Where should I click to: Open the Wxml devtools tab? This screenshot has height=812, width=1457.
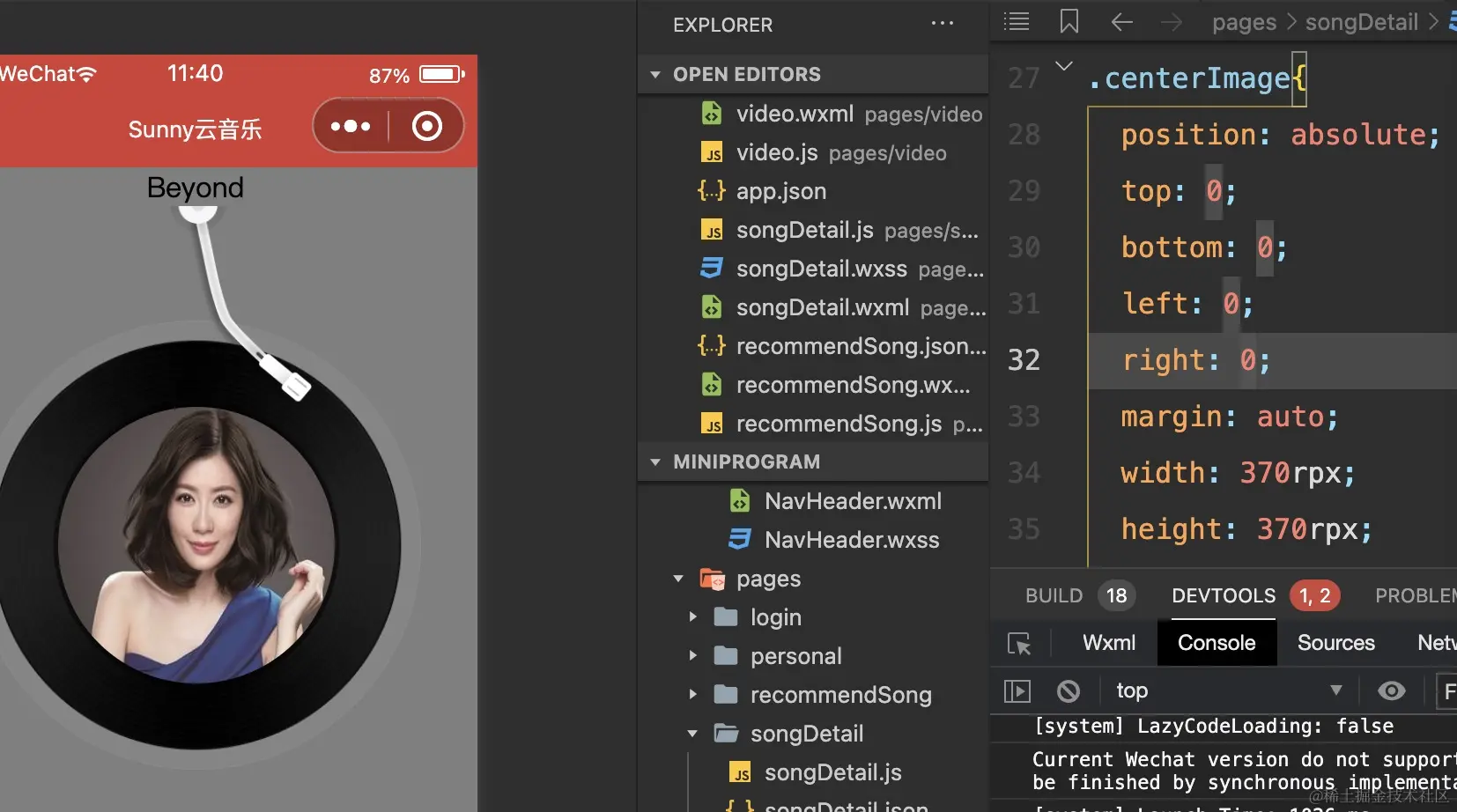[1108, 643]
